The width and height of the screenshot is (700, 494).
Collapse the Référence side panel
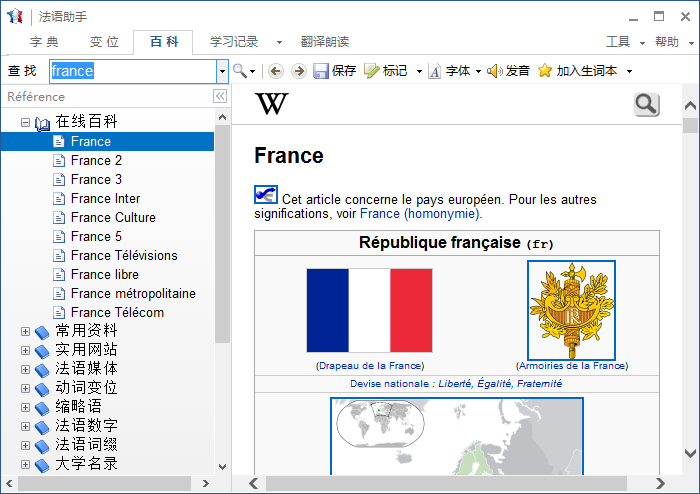coord(220,96)
